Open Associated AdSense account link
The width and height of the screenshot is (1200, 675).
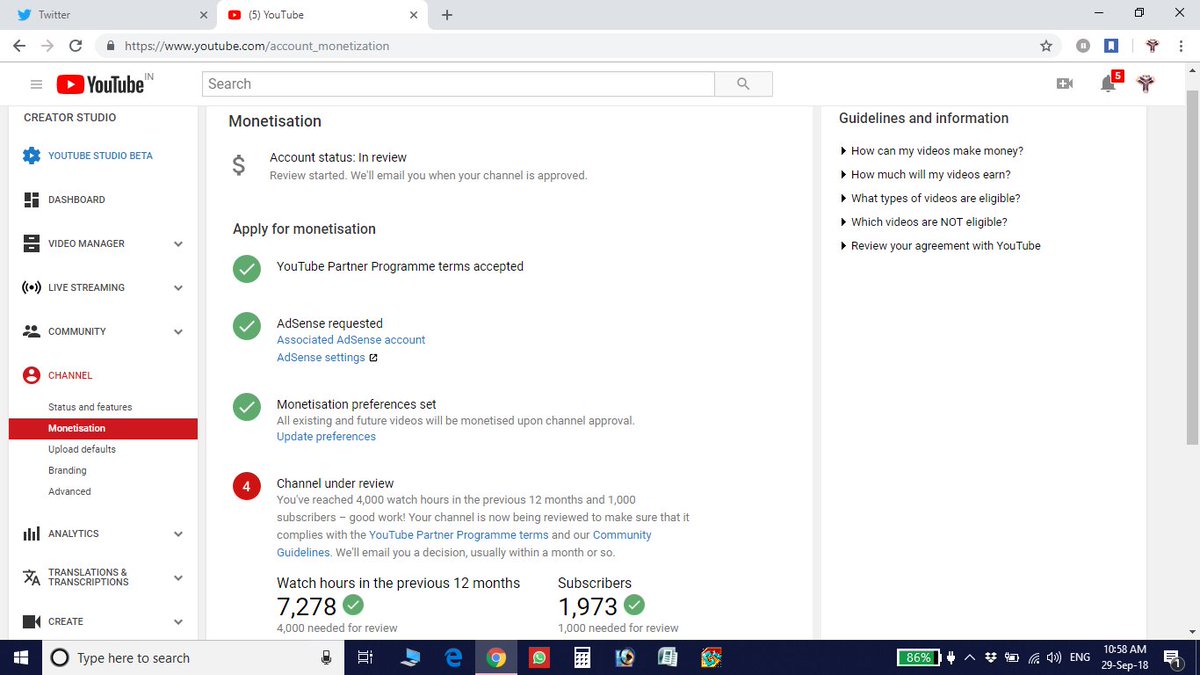(x=351, y=340)
